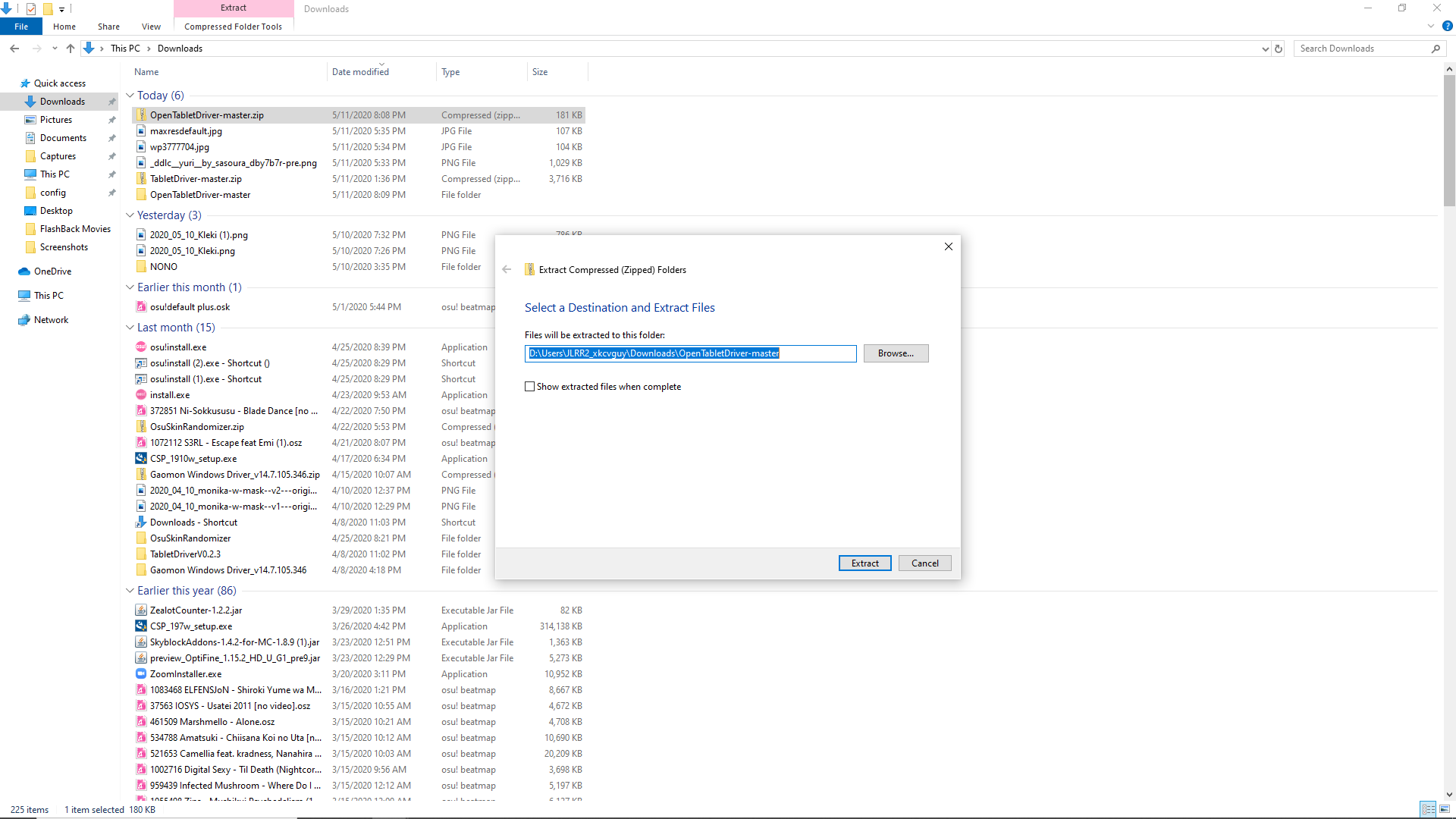Screen dimensions: 1456x819
Task: Click the ZoomInstaller.exe file icon
Action: 141,673
